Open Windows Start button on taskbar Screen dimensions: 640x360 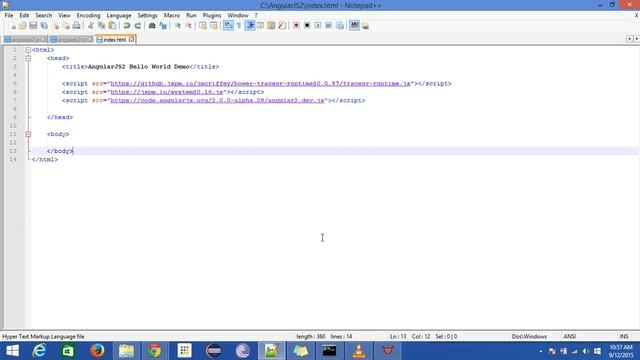pyautogui.click(x=12, y=351)
